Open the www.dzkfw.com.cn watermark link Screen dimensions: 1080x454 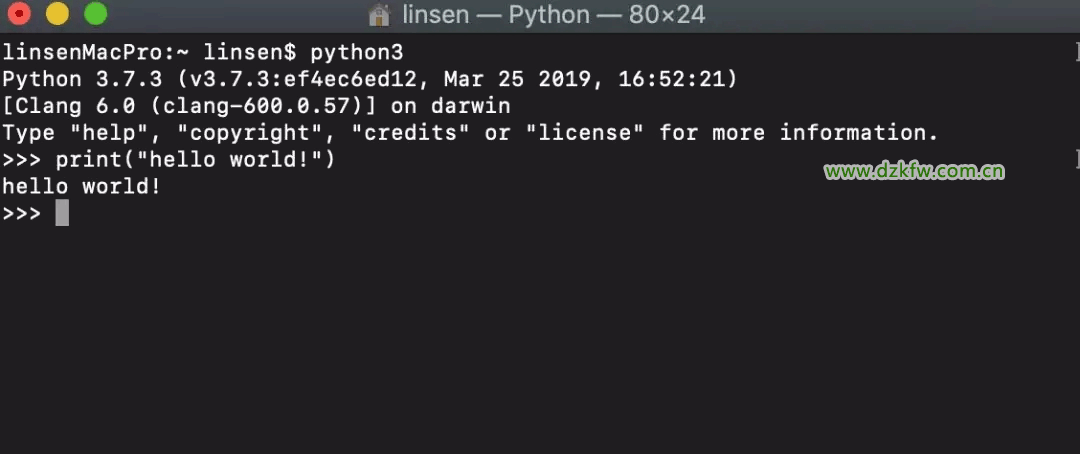pos(914,171)
